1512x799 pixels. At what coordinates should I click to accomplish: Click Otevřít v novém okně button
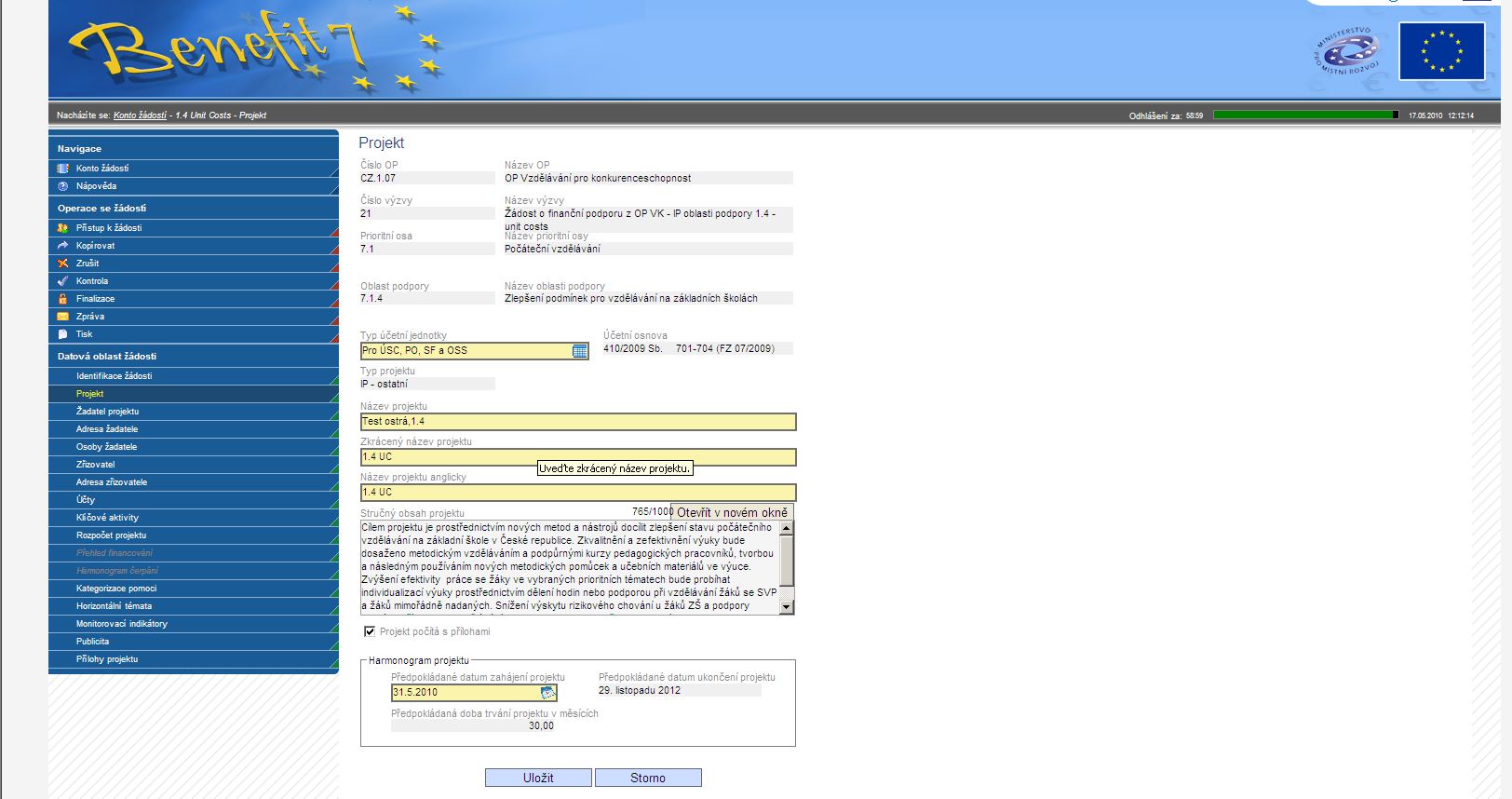[732, 512]
